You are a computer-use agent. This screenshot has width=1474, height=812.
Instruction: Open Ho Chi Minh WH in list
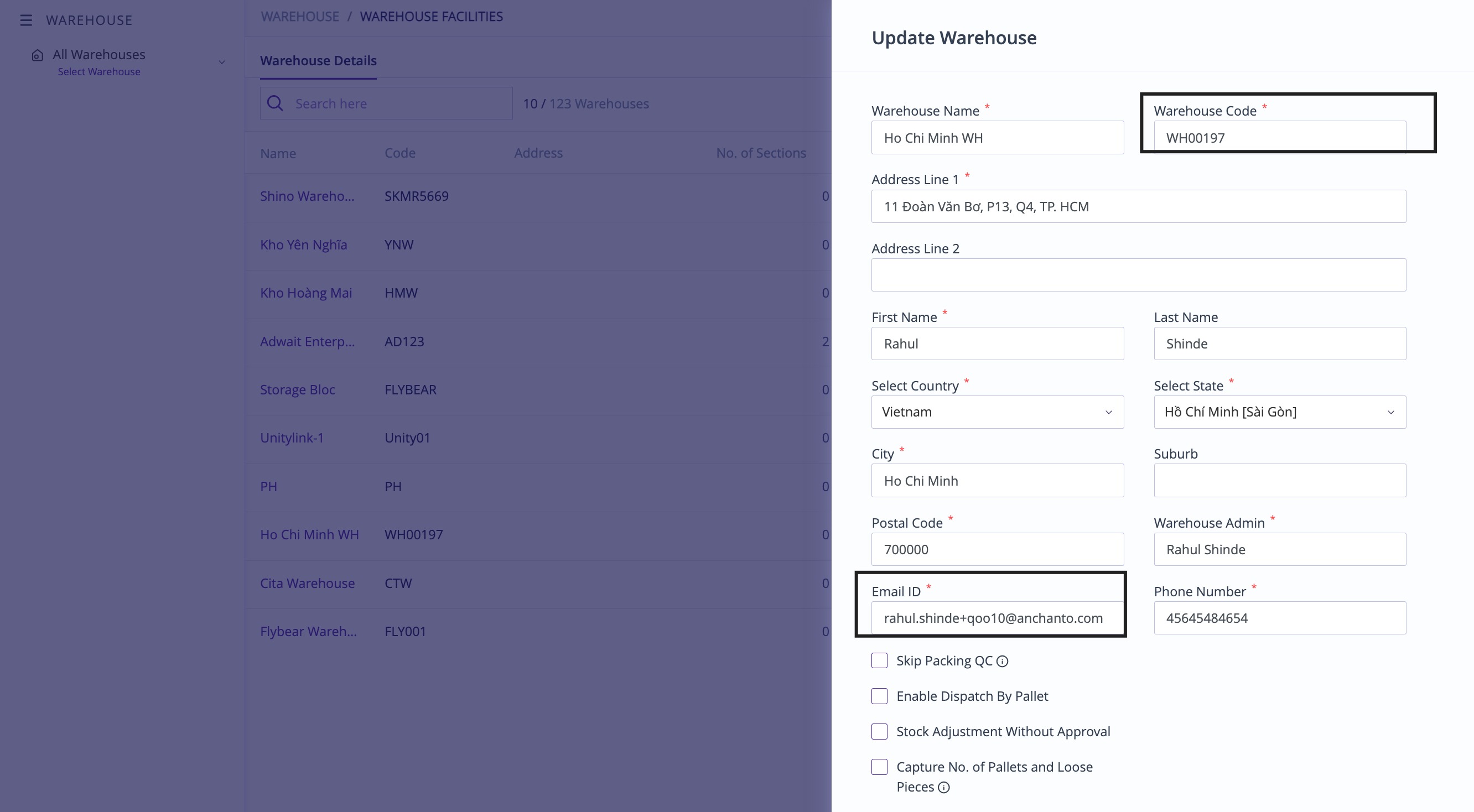click(309, 535)
